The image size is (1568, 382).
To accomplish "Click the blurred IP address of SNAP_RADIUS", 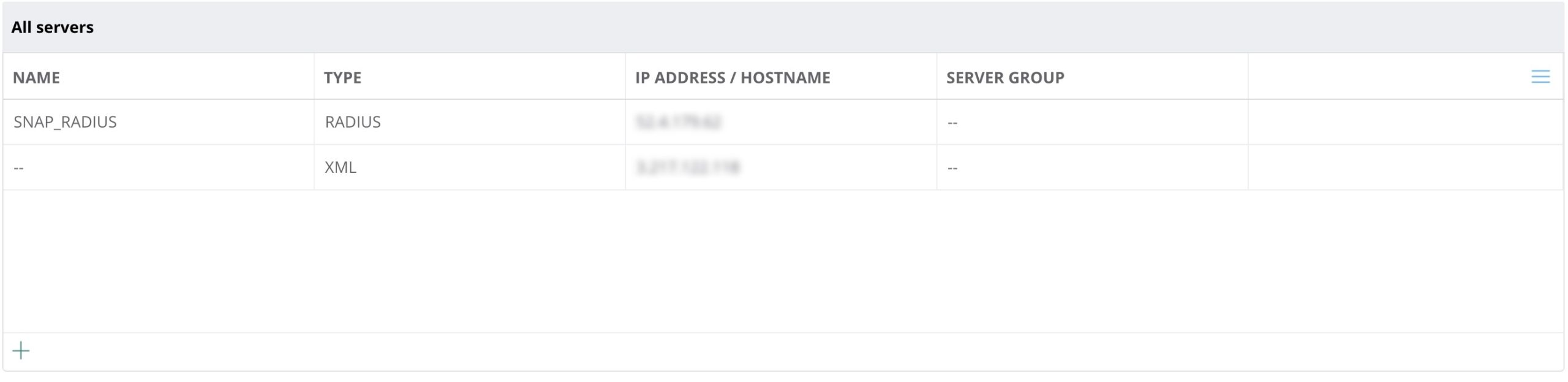I will click(x=679, y=122).
